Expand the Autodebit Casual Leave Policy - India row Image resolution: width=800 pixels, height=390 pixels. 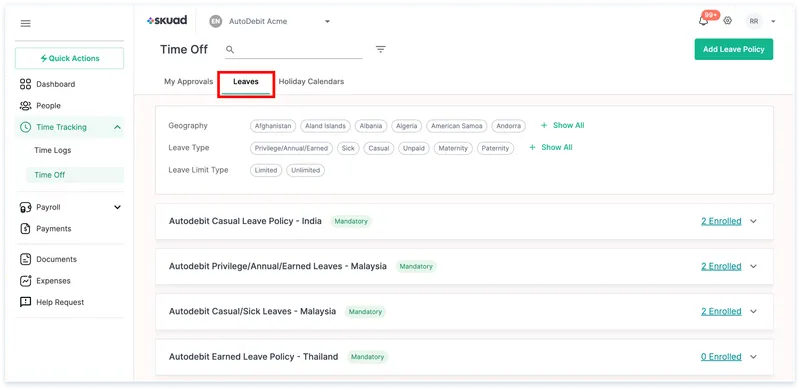click(754, 222)
